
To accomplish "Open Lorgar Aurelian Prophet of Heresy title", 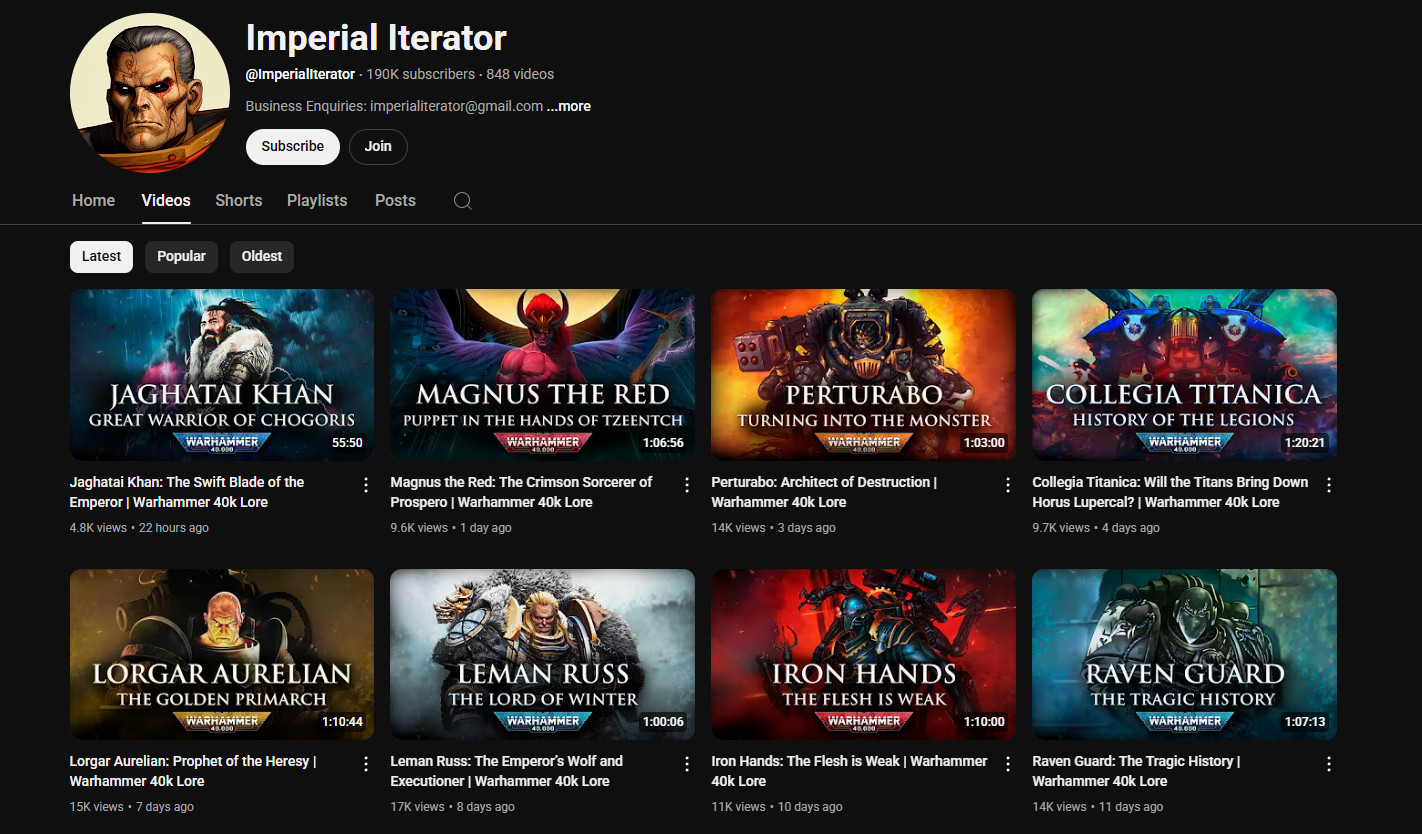I will click(193, 771).
